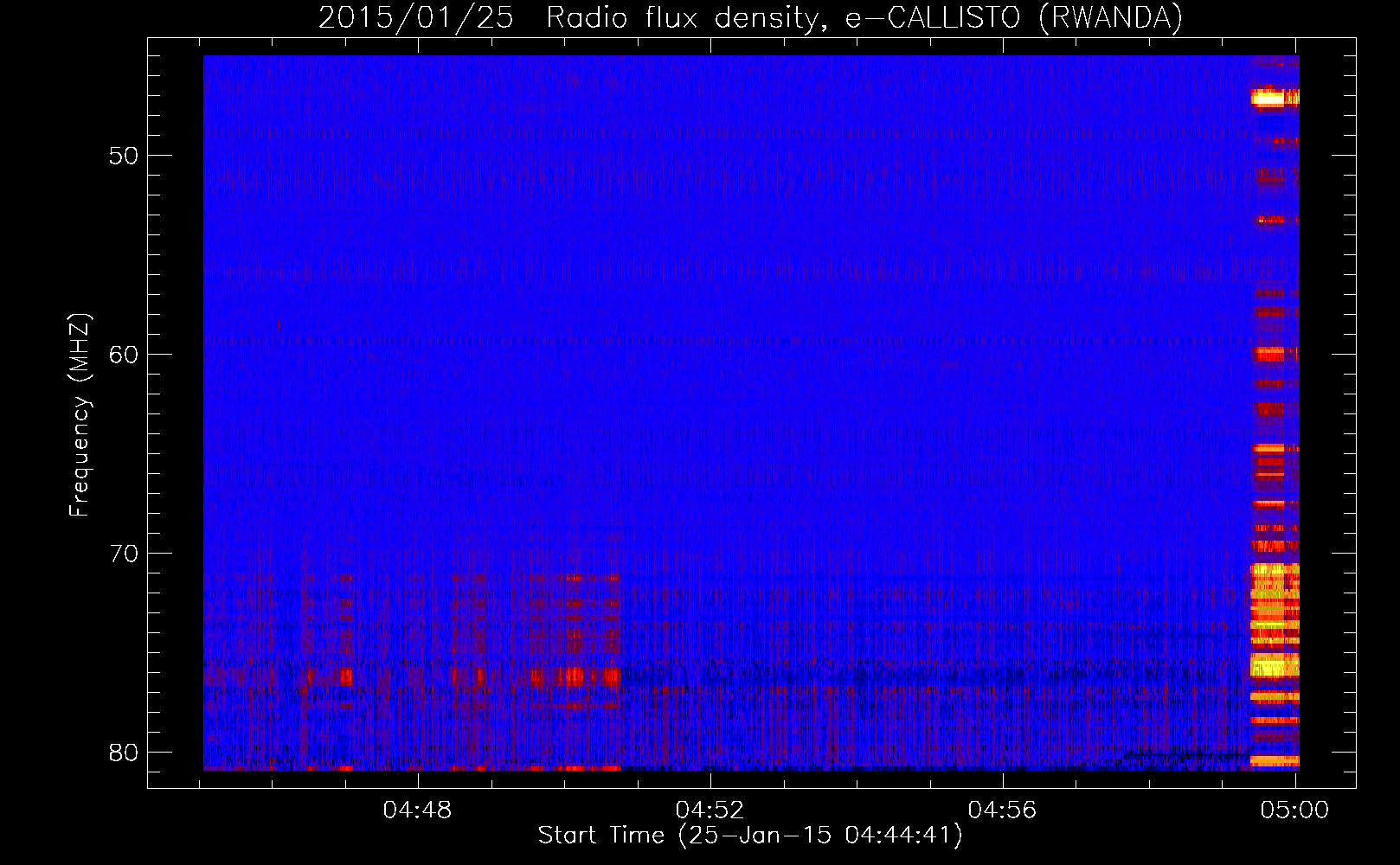Click the yellow burst band near 76 MHz
This screenshot has width=1400, height=865.
click(x=1274, y=665)
